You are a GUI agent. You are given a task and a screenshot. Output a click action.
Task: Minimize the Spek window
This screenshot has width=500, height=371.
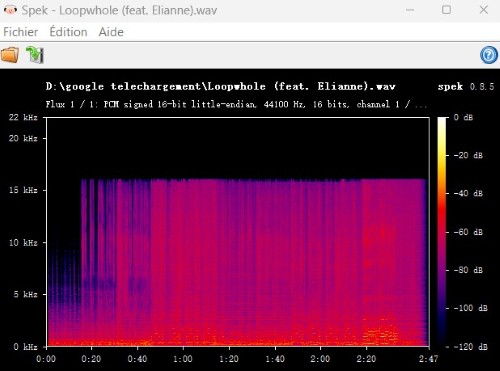pyautogui.click(x=410, y=10)
